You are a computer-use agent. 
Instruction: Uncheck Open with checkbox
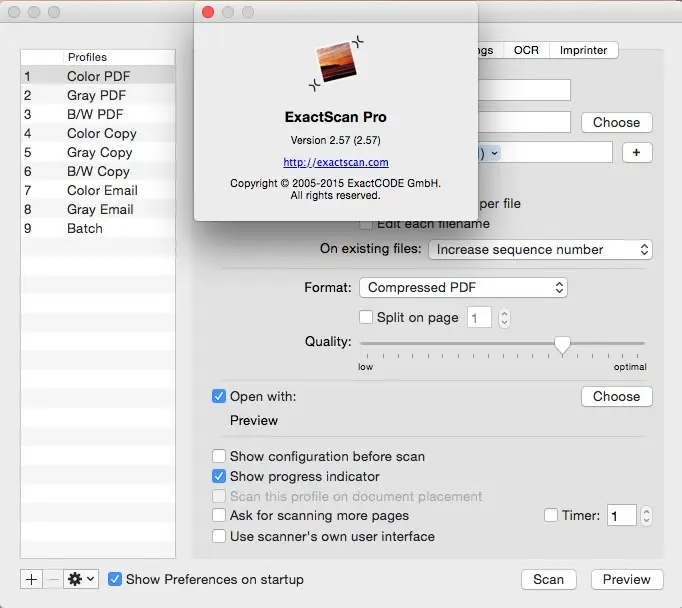click(219, 396)
